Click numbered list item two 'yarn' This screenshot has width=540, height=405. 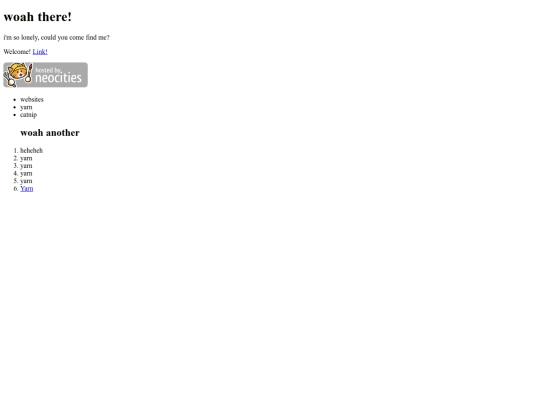[26, 158]
